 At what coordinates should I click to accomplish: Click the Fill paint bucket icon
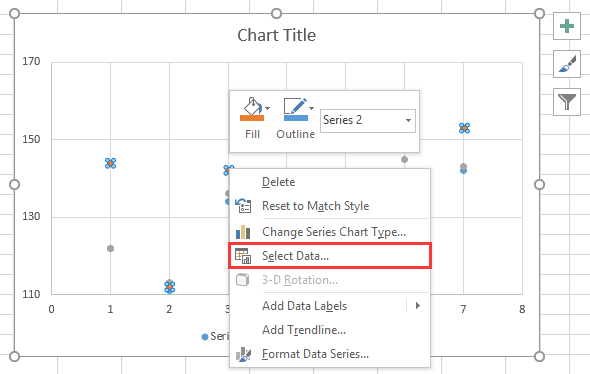point(252,109)
